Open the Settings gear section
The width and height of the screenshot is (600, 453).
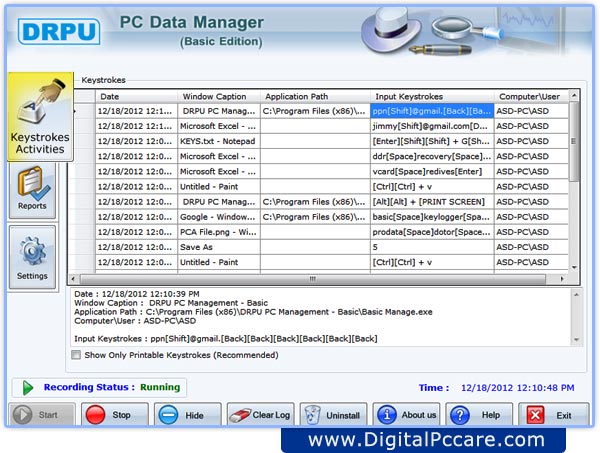tap(33, 257)
